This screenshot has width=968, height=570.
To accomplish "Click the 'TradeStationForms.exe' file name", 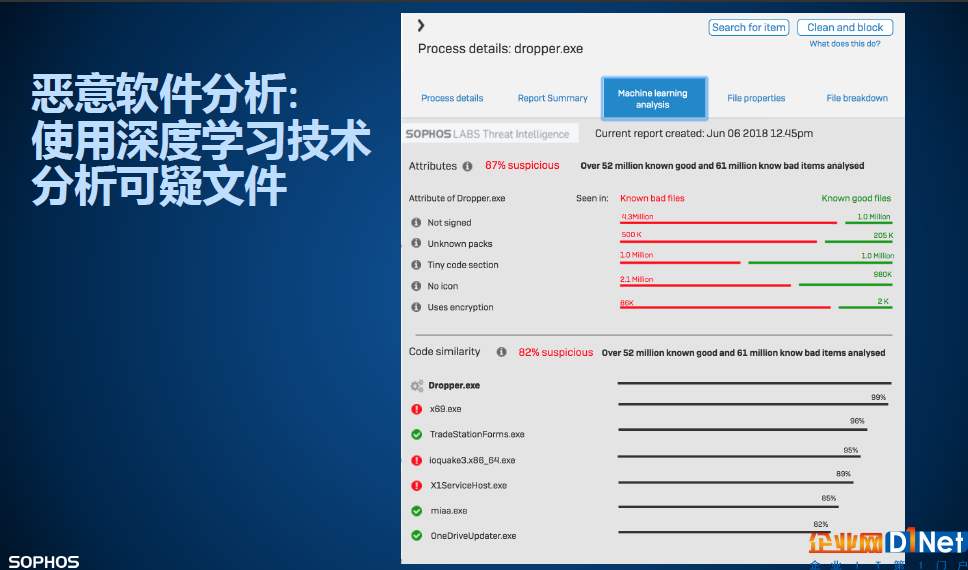I will tap(477, 434).
